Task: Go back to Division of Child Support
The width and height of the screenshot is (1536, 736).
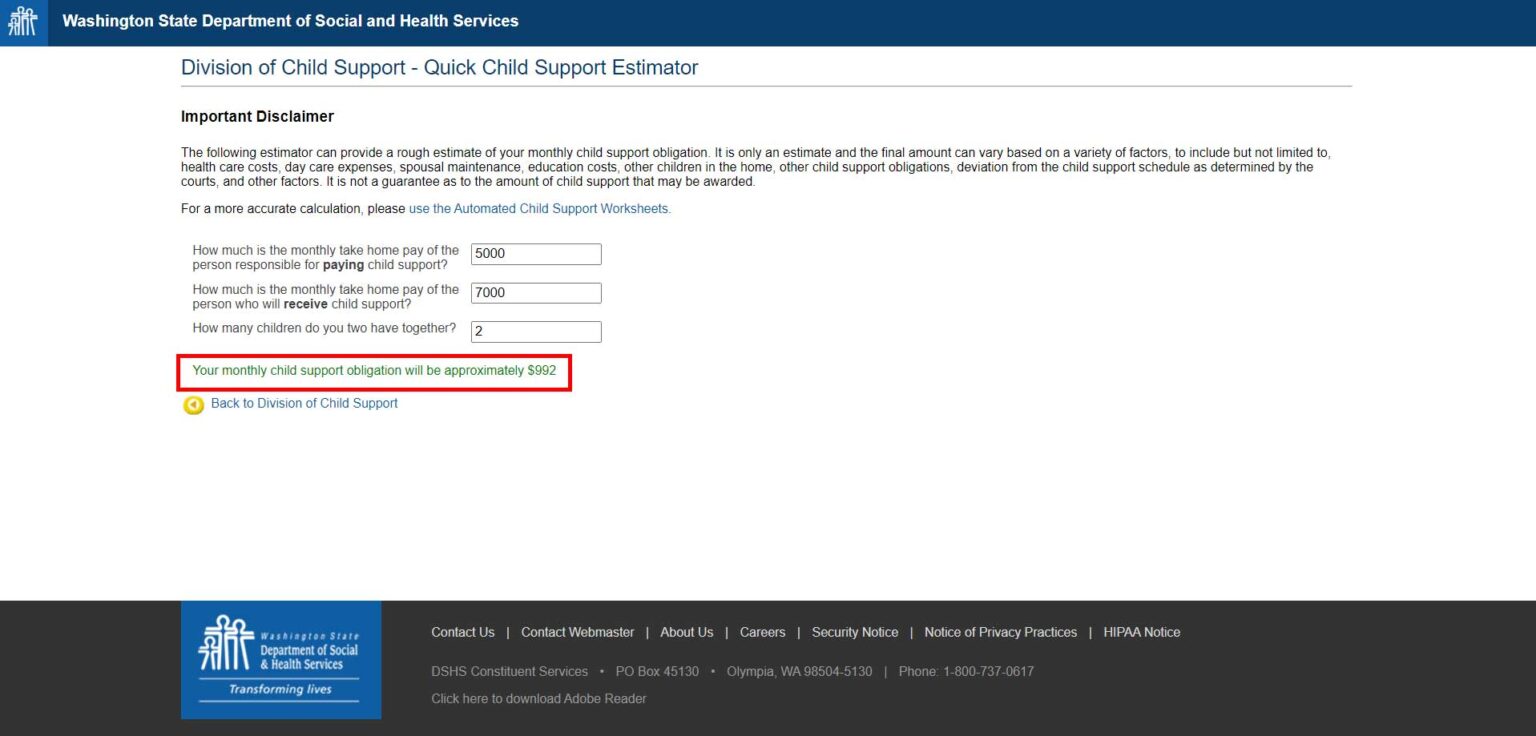Action: tap(303, 403)
